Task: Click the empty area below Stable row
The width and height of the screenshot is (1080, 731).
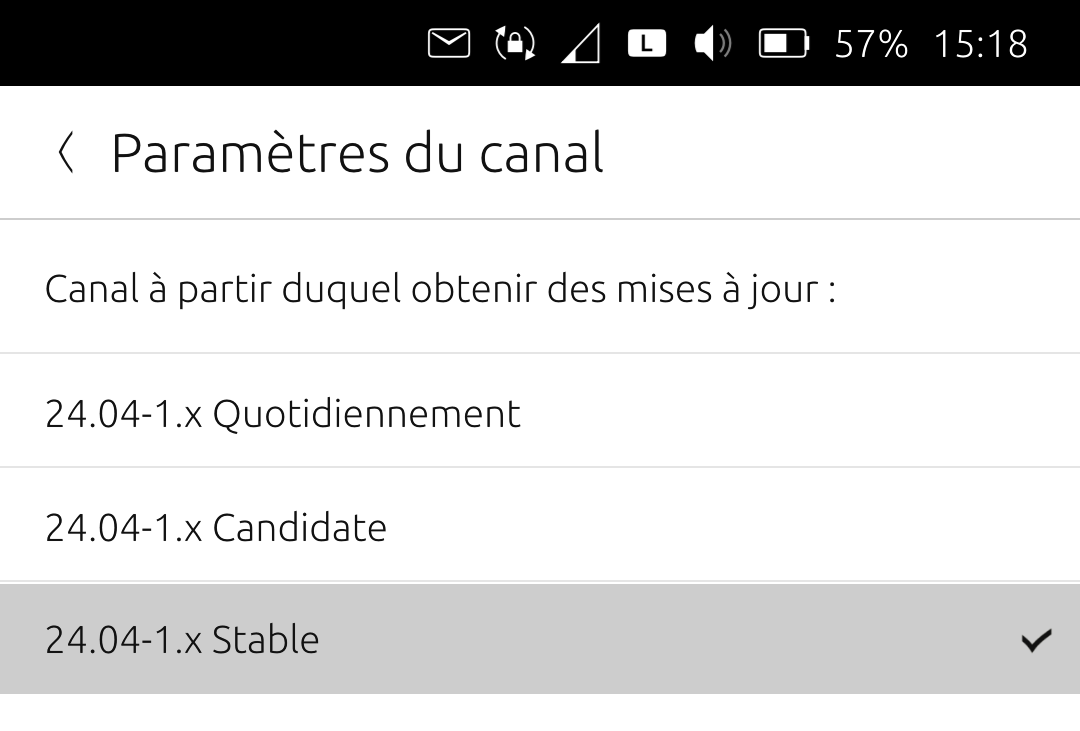Action: pos(540,712)
